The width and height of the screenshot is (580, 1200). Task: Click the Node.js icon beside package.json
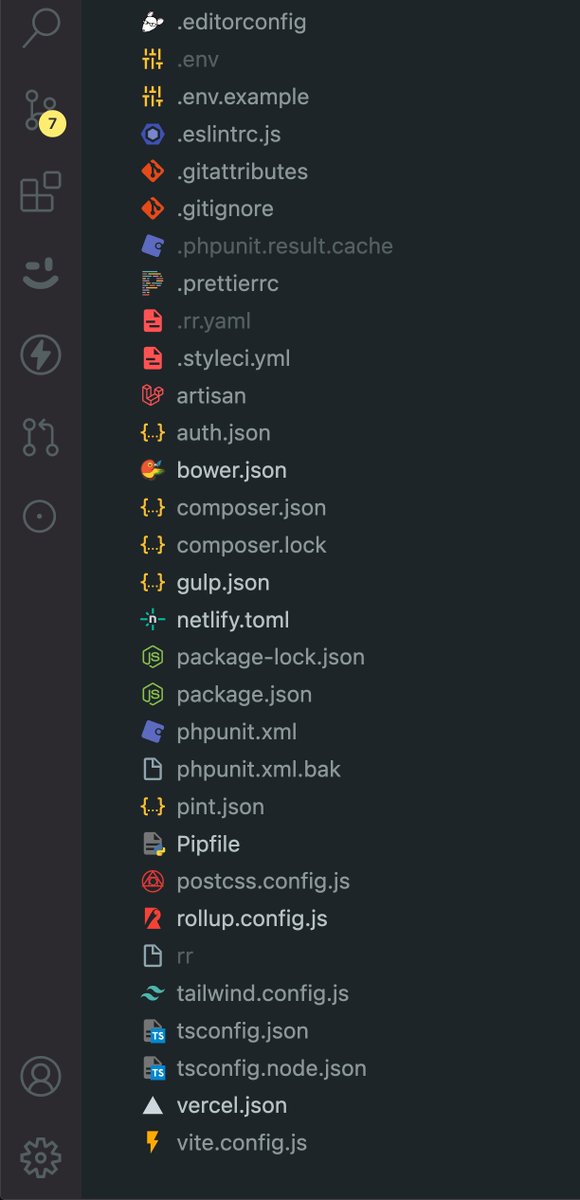(x=152, y=695)
